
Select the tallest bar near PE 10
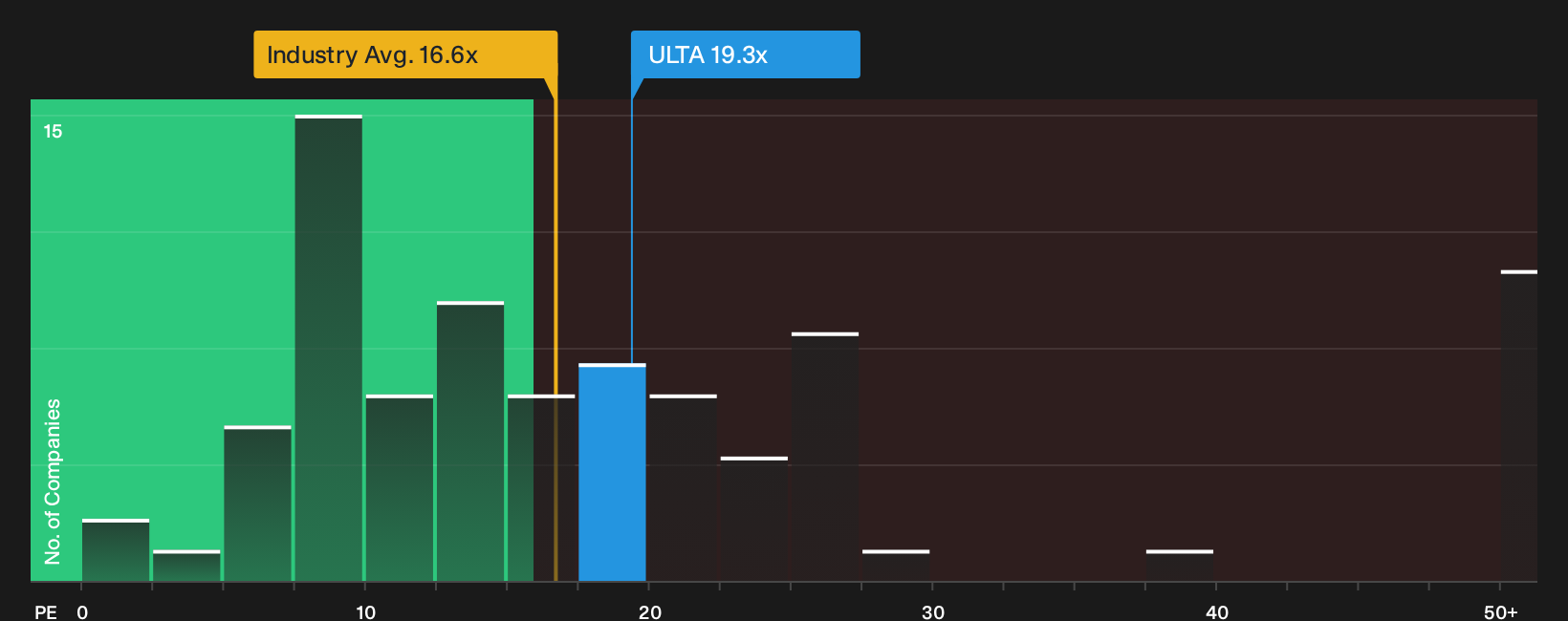click(x=329, y=349)
